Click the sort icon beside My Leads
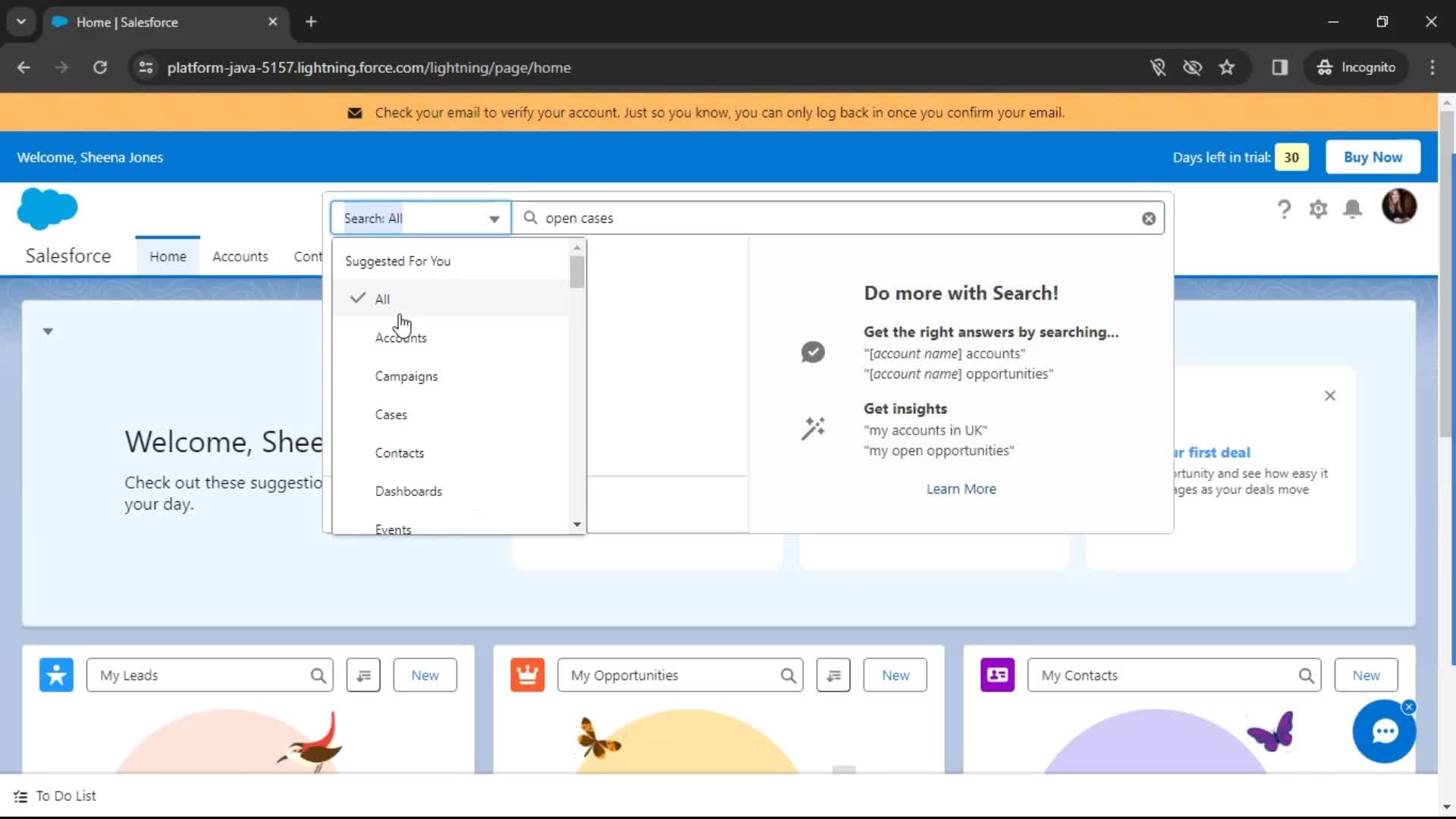 [x=363, y=675]
